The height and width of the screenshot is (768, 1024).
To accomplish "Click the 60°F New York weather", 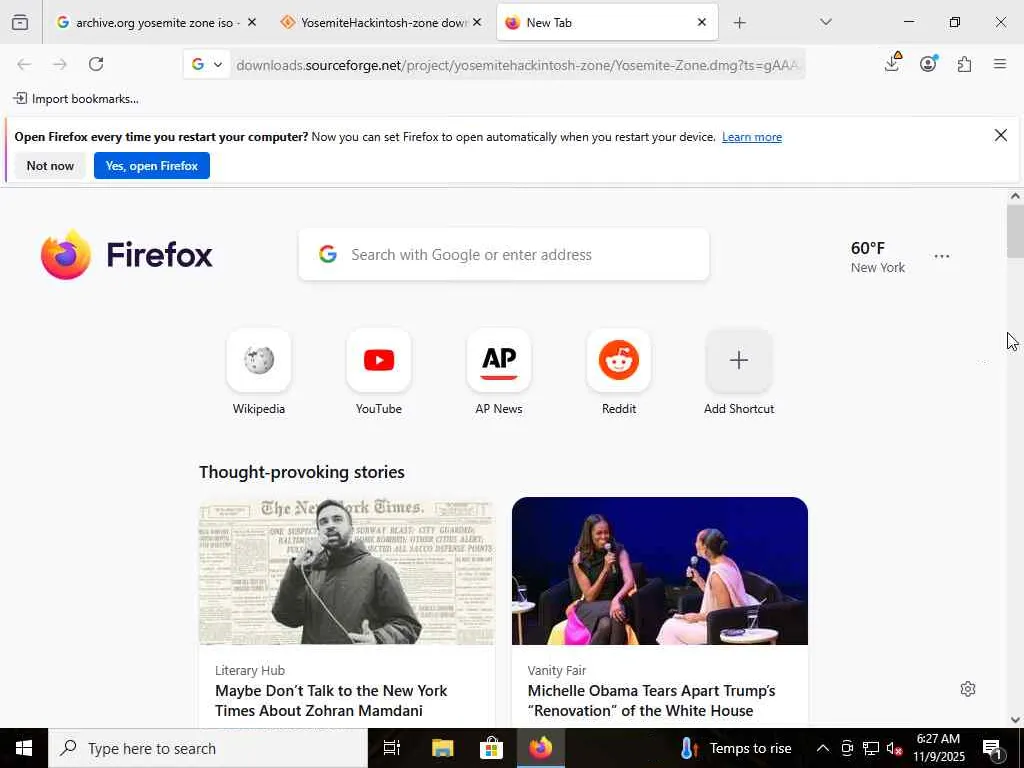I will [878, 257].
